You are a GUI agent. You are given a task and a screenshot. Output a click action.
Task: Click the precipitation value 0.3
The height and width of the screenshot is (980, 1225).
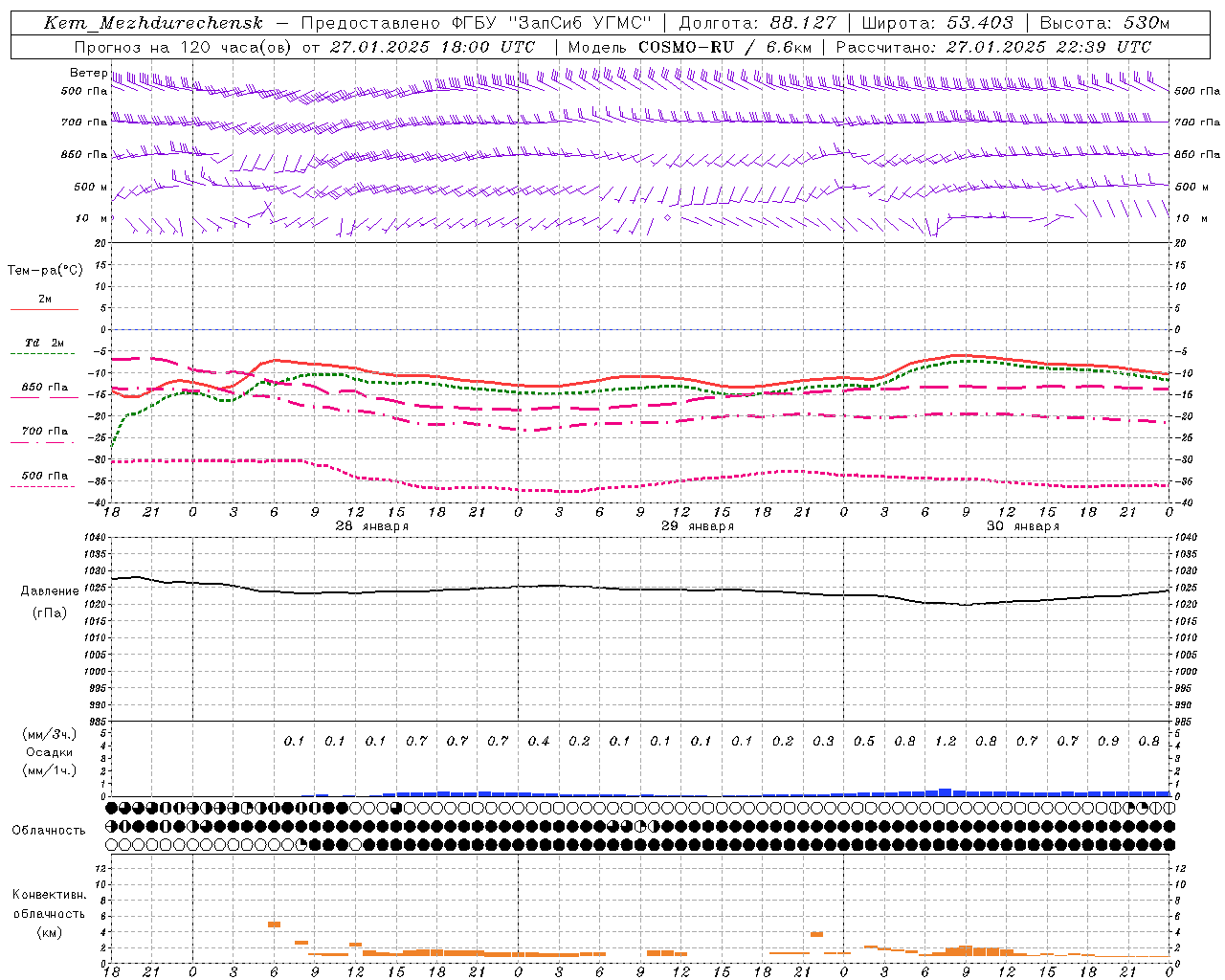pos(823,741)
